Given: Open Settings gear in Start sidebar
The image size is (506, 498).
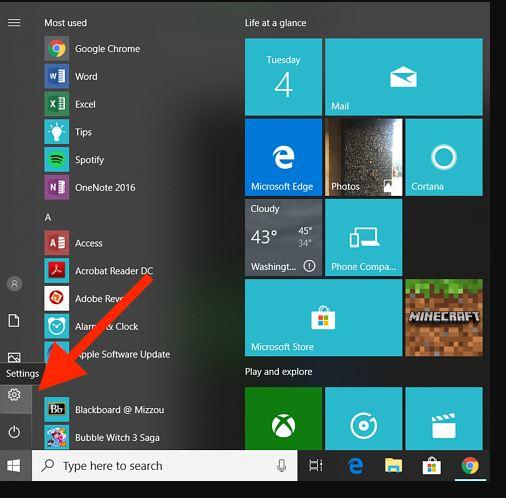Looking at the screenshot, I should point(14,395).
